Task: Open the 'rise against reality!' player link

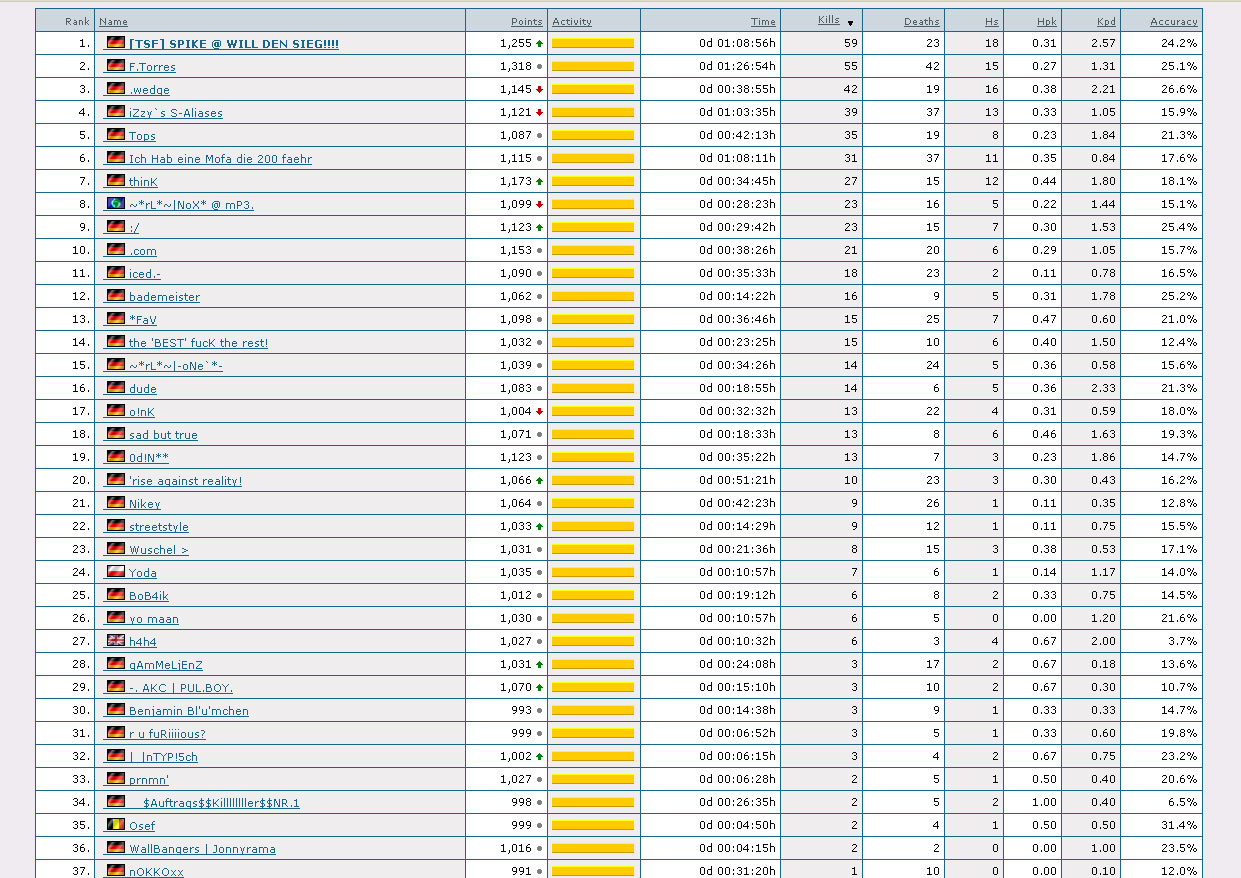Action: point(185,481)
